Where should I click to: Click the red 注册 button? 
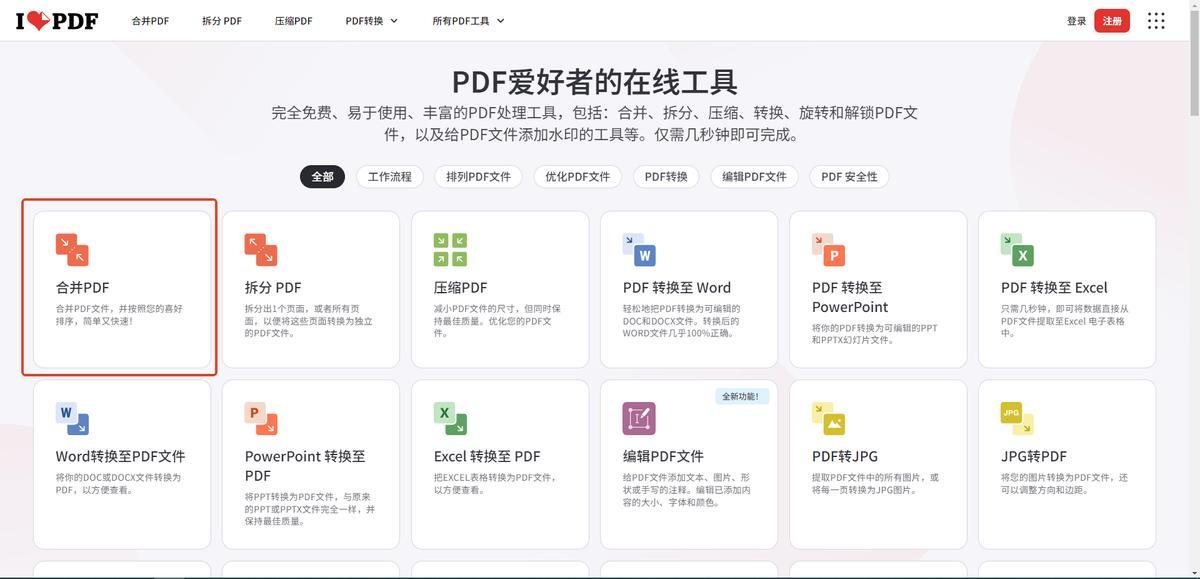pyautogui.click(x=1112, y=21)
